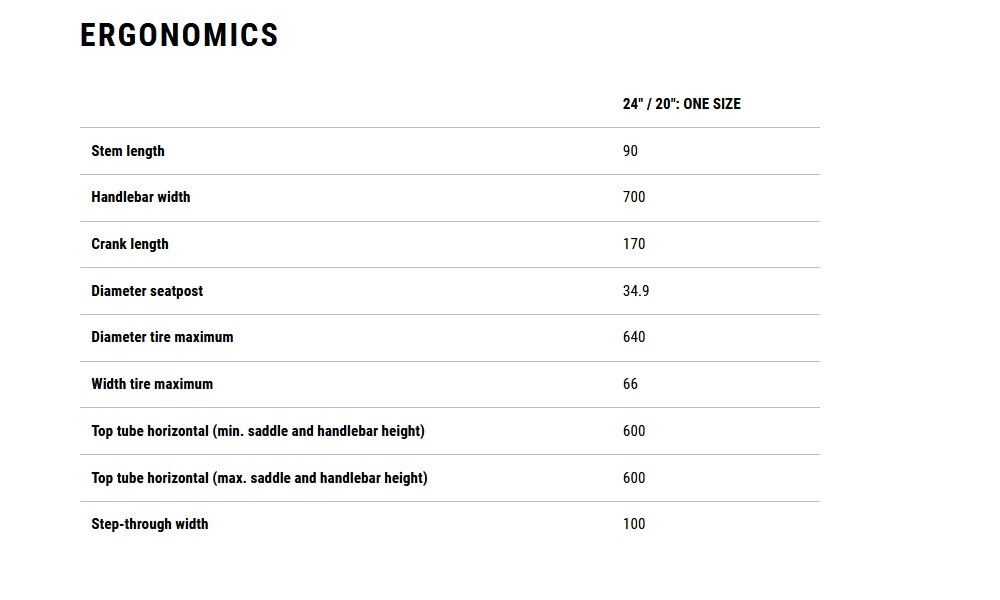Click the Stem length value 90

(x=630, y=151)
